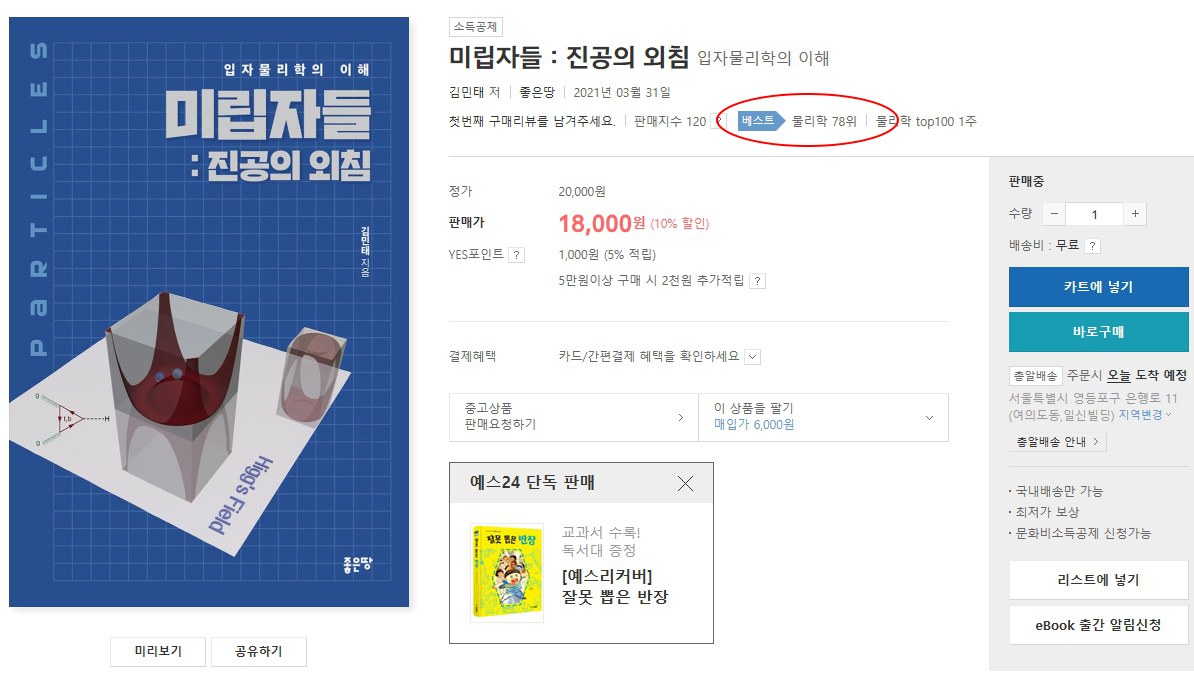The height and width of the screenshot is (675, 1194).
Task: Click the 바로구매 button
Action: [1098, 331]
